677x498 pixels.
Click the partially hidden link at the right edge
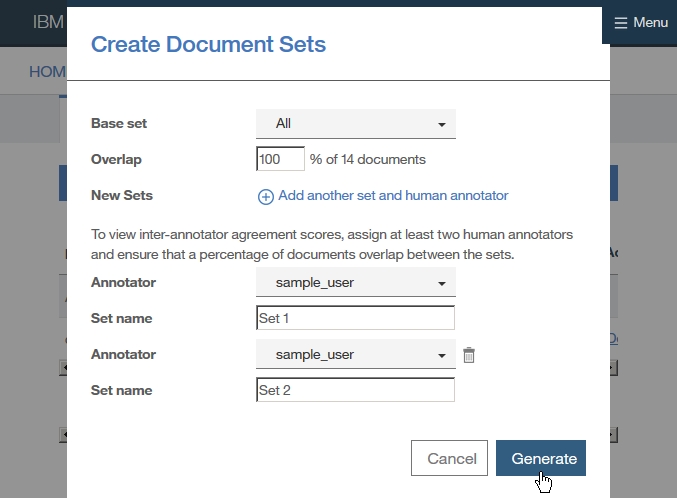614,339
